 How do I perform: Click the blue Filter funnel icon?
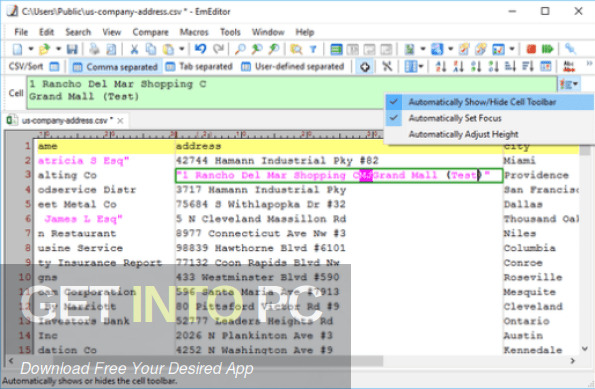313,49
